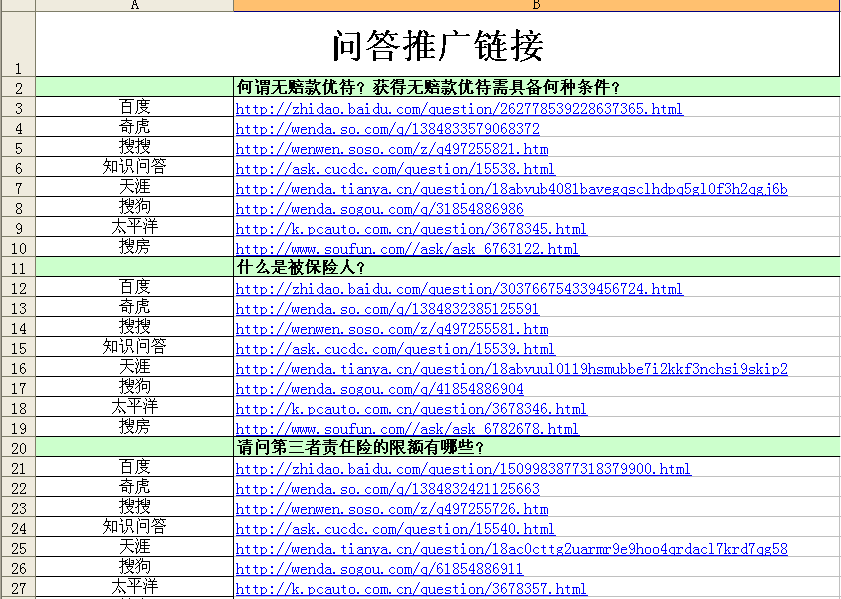This screenshot has height=599, width=841.
Task: Open ask.cucdc.com question 15538 link
Action: 395,169
